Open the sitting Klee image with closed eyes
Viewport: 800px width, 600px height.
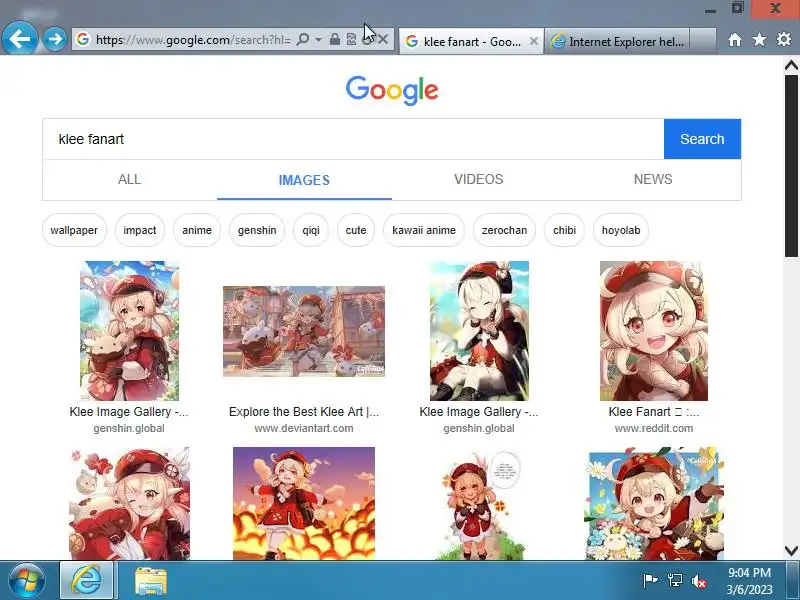point(479,331)
